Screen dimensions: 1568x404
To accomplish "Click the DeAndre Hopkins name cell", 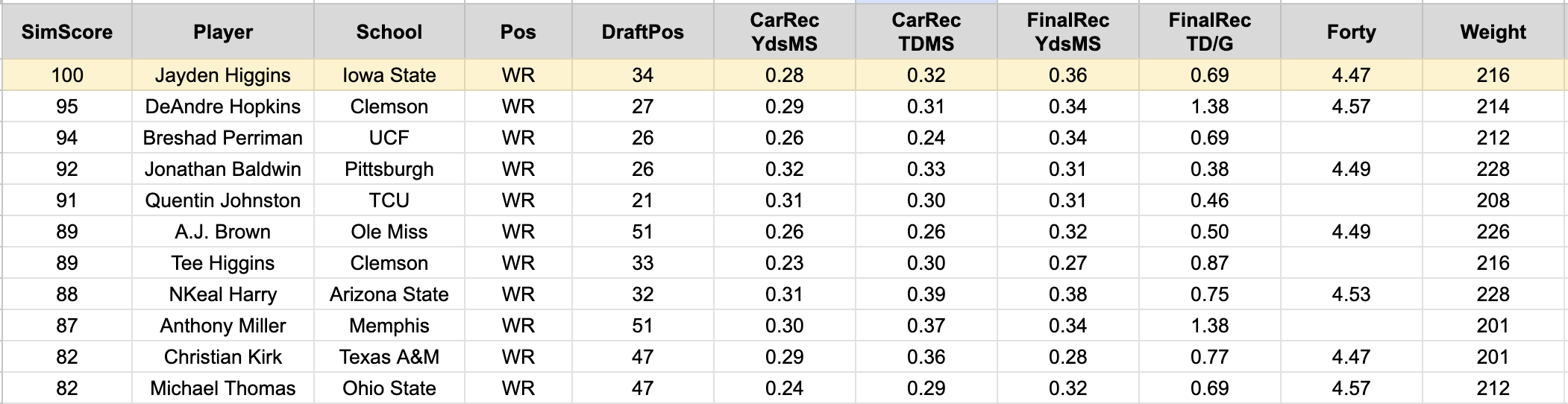I will pyautogui.click(x=223, y=107).
